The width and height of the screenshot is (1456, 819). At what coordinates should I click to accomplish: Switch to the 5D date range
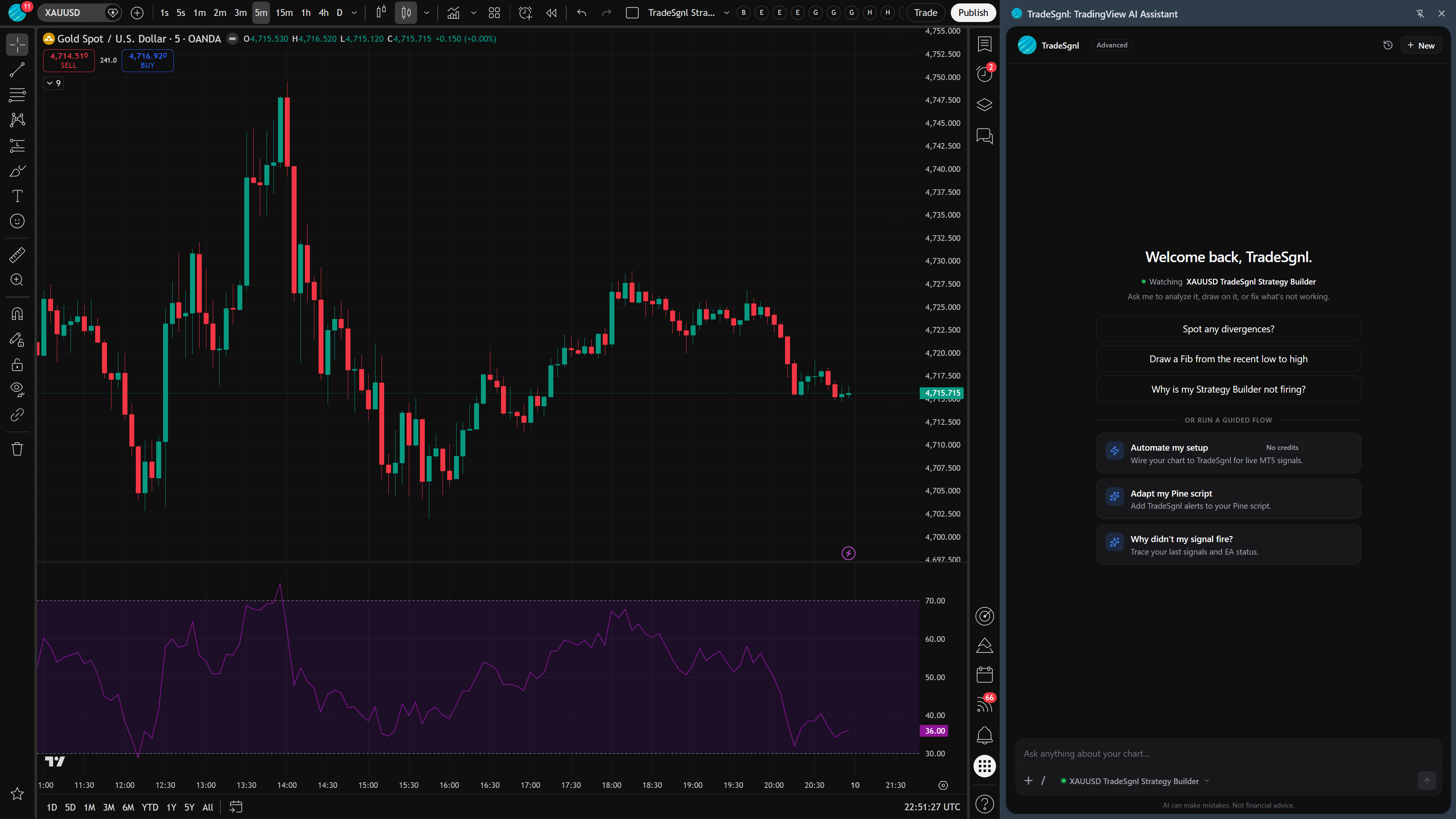coord(70,807)
